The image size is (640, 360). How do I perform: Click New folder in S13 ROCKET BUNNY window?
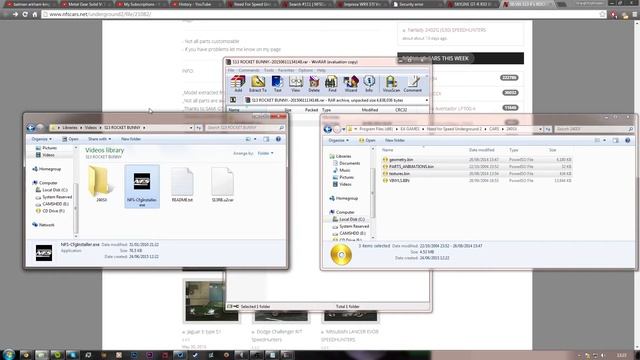131,139
